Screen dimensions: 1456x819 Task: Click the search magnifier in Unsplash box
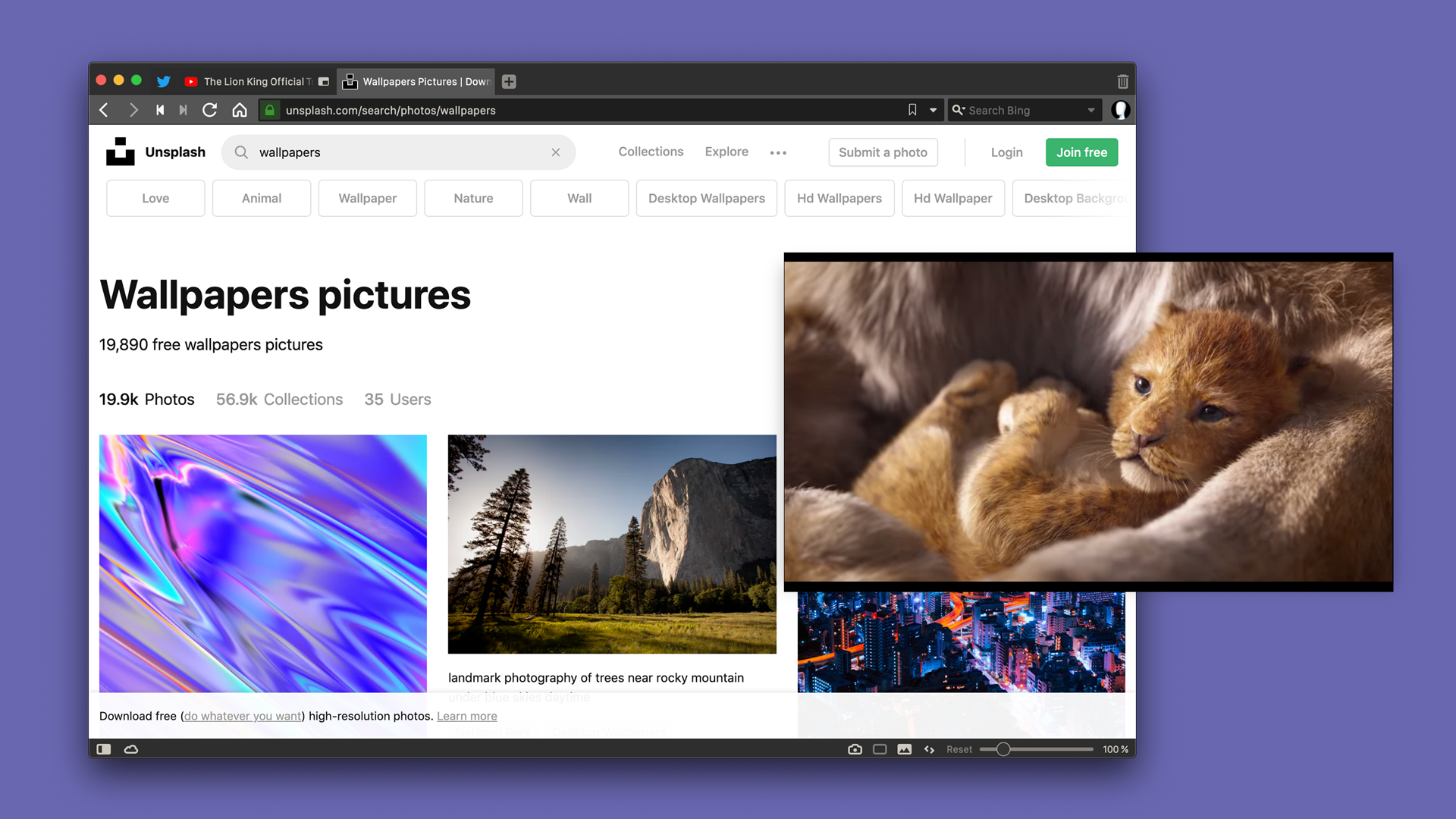(x=241, y=152)
